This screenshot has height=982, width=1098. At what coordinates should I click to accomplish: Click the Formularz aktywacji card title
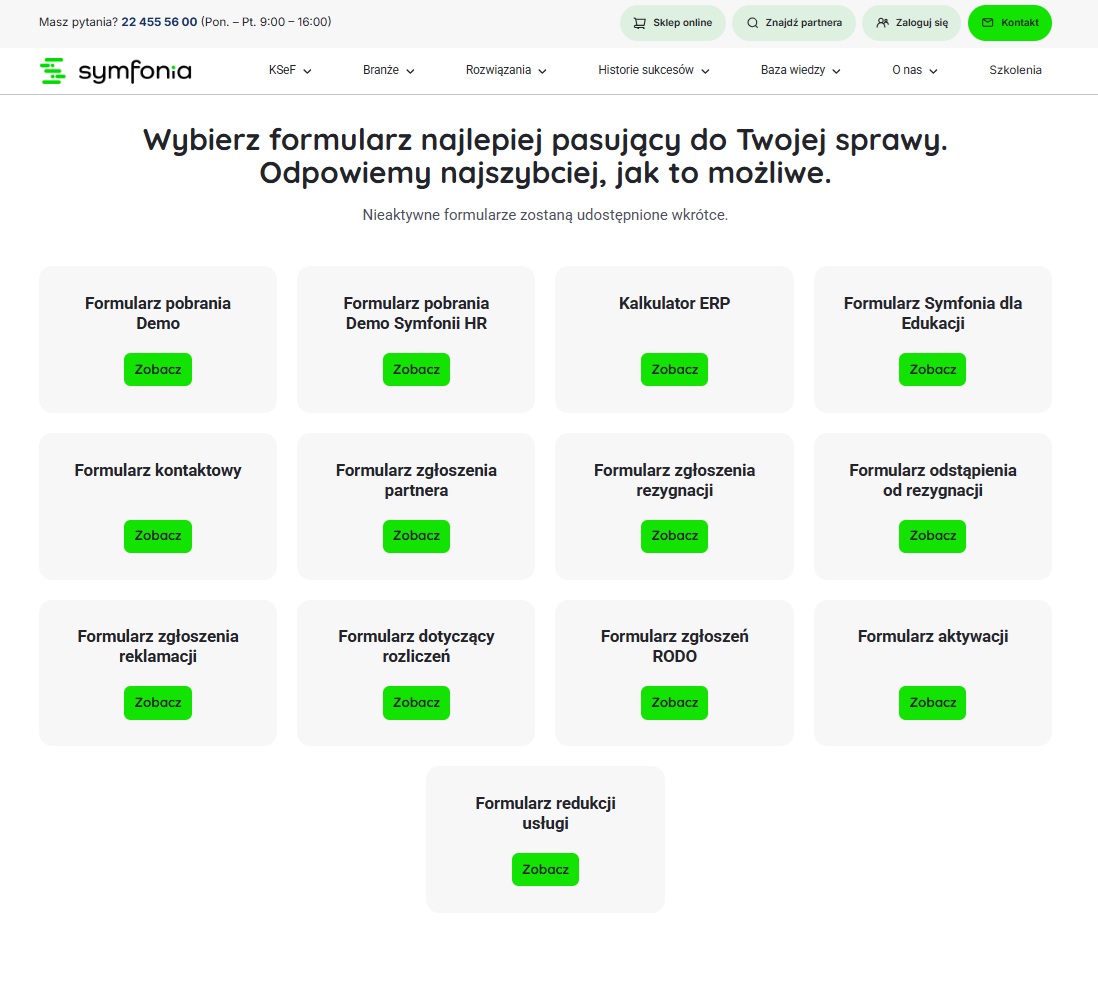point(933,636)
